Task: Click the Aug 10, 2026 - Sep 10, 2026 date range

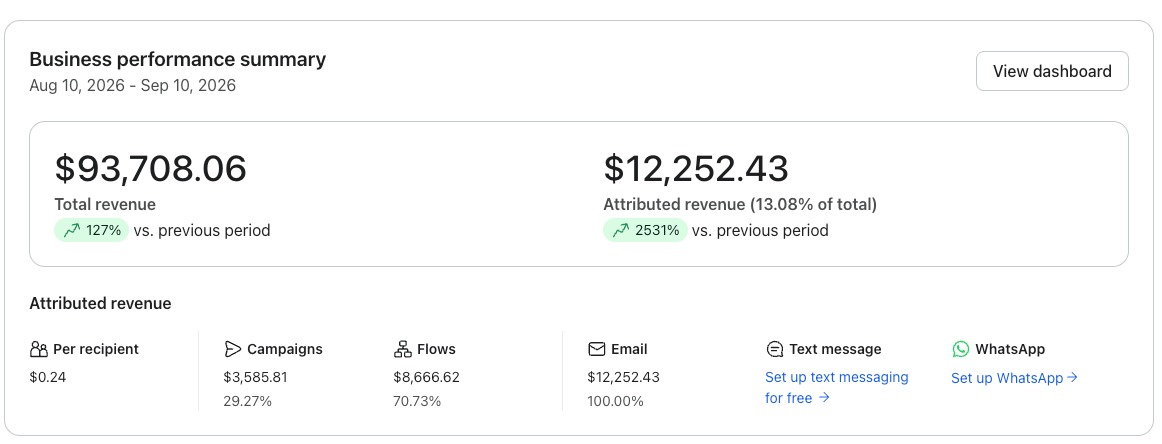Action: [x=133, y=85]
